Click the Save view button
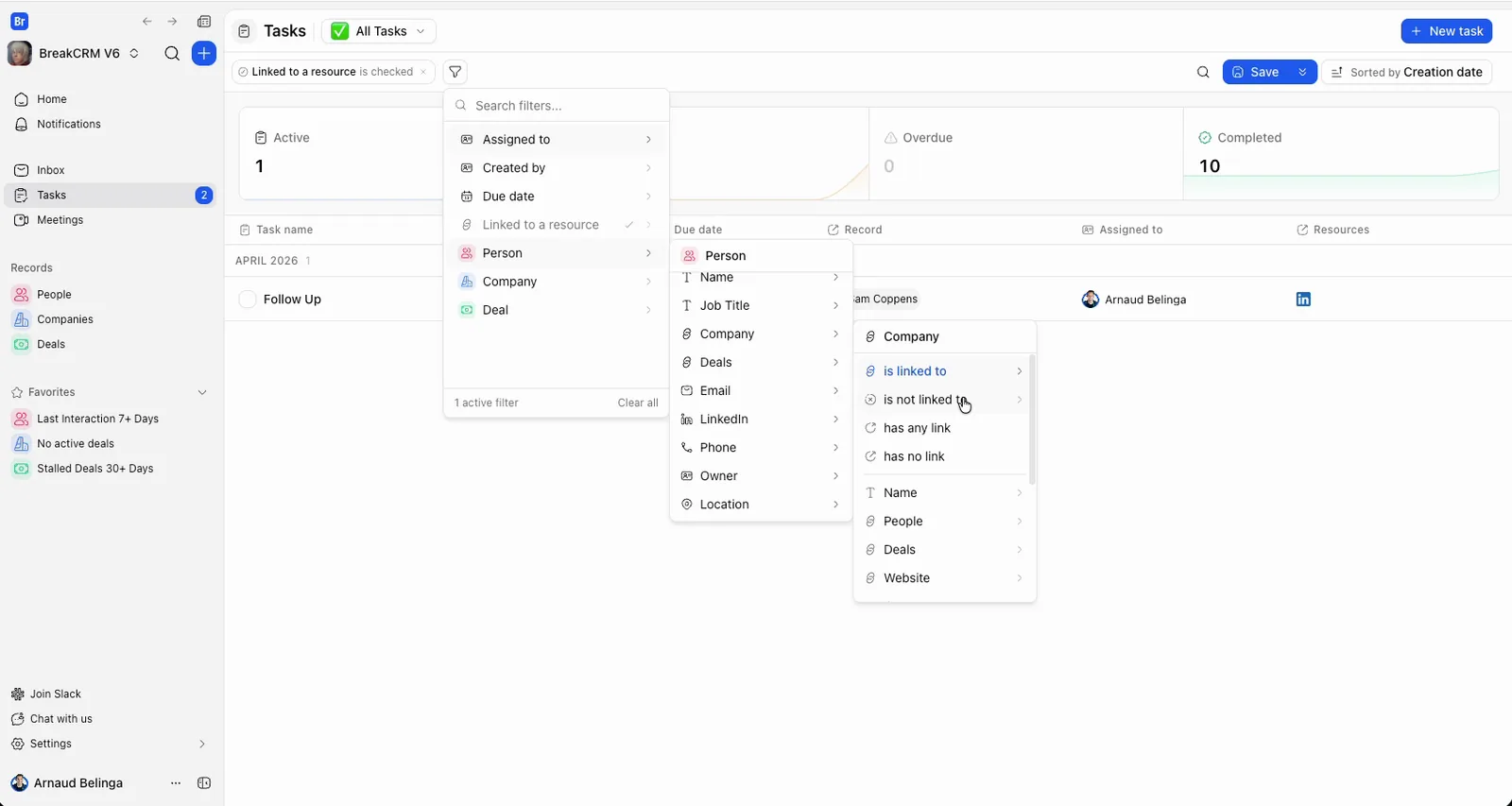Image resolution: width=1512 pixels, height=806 pixels. point(1256,72)
